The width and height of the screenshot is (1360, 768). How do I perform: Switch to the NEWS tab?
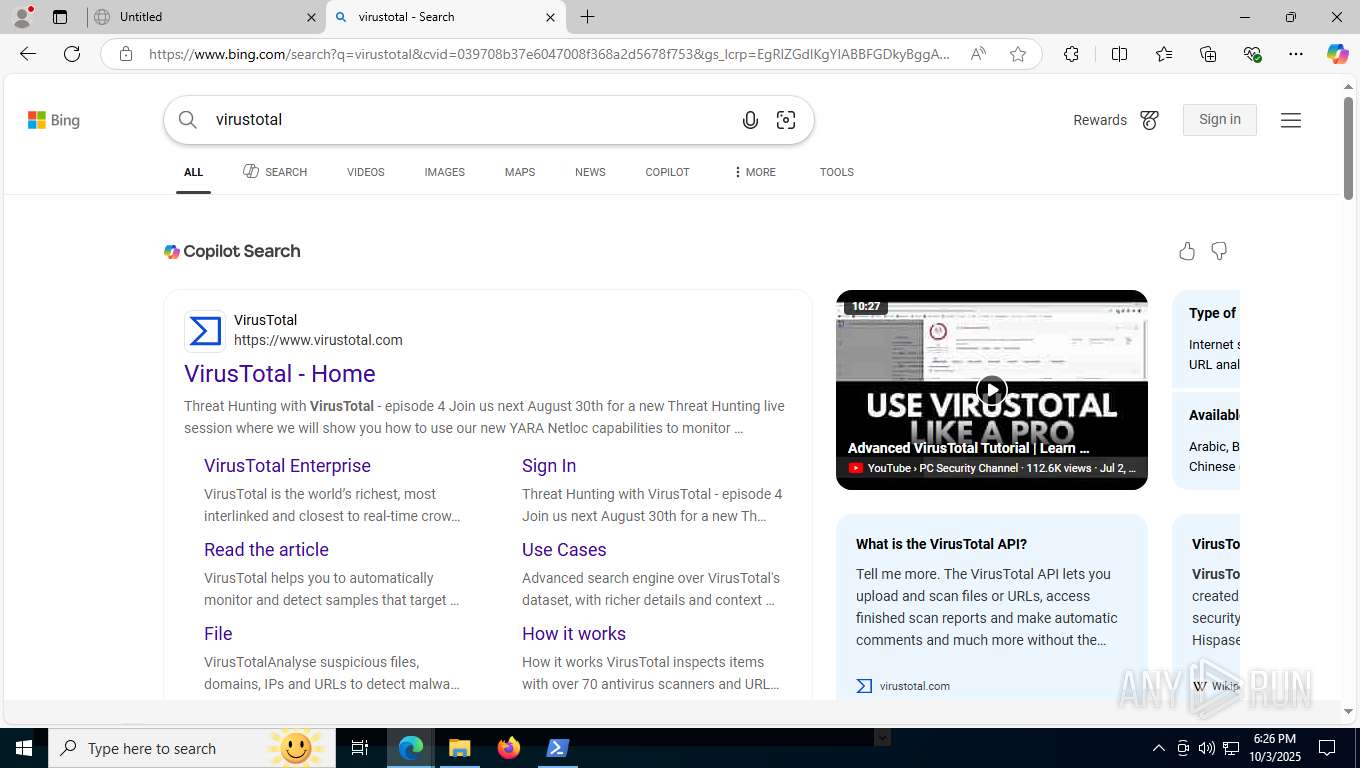[x=590, y=172]
